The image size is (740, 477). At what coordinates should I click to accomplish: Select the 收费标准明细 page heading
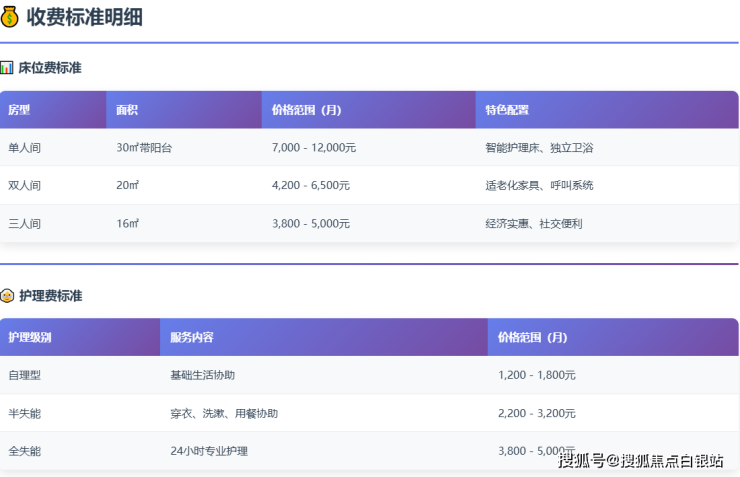pos(82,16)
